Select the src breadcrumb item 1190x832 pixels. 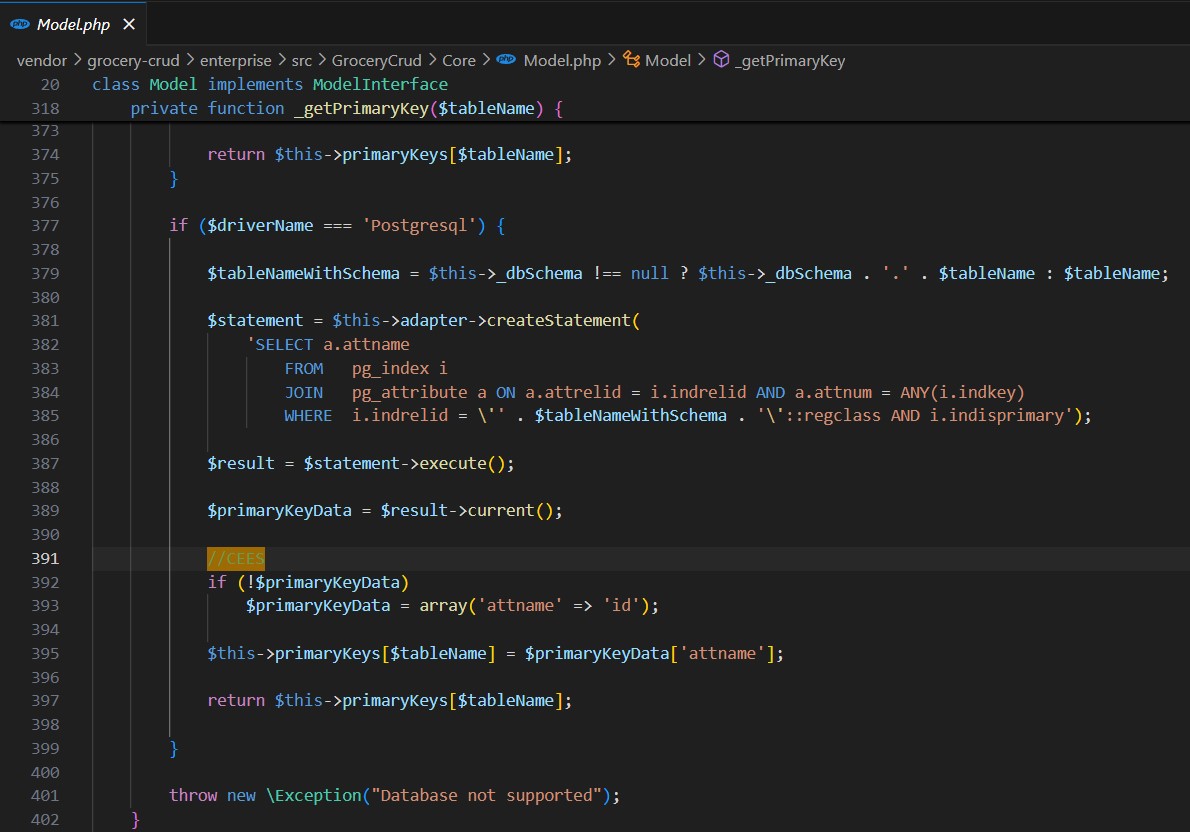(x=302, y=60)
